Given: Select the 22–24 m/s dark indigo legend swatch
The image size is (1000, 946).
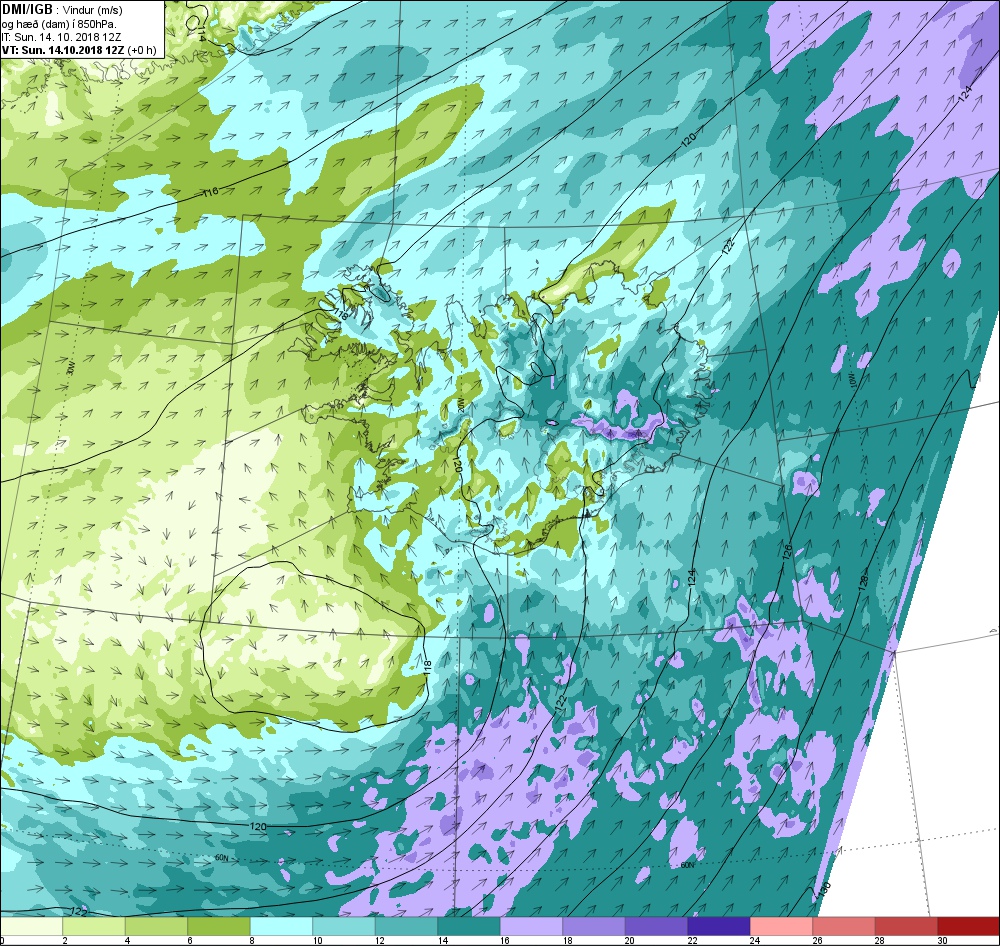Looking at the screenshot, I should tap(719, 926).
